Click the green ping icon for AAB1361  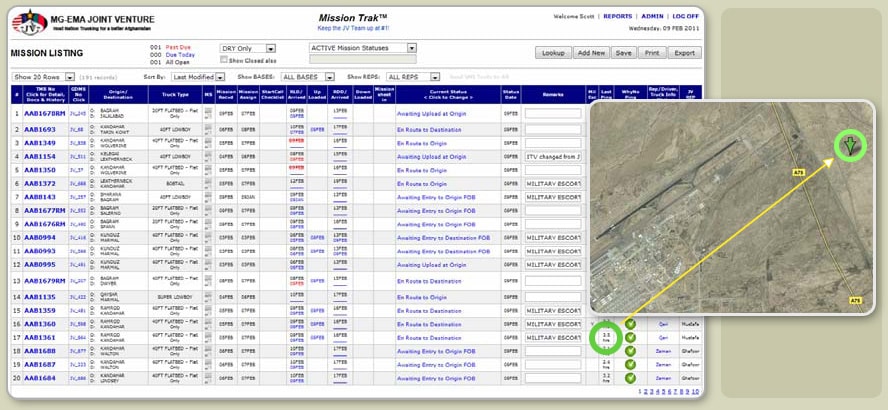tap(629, 337)
